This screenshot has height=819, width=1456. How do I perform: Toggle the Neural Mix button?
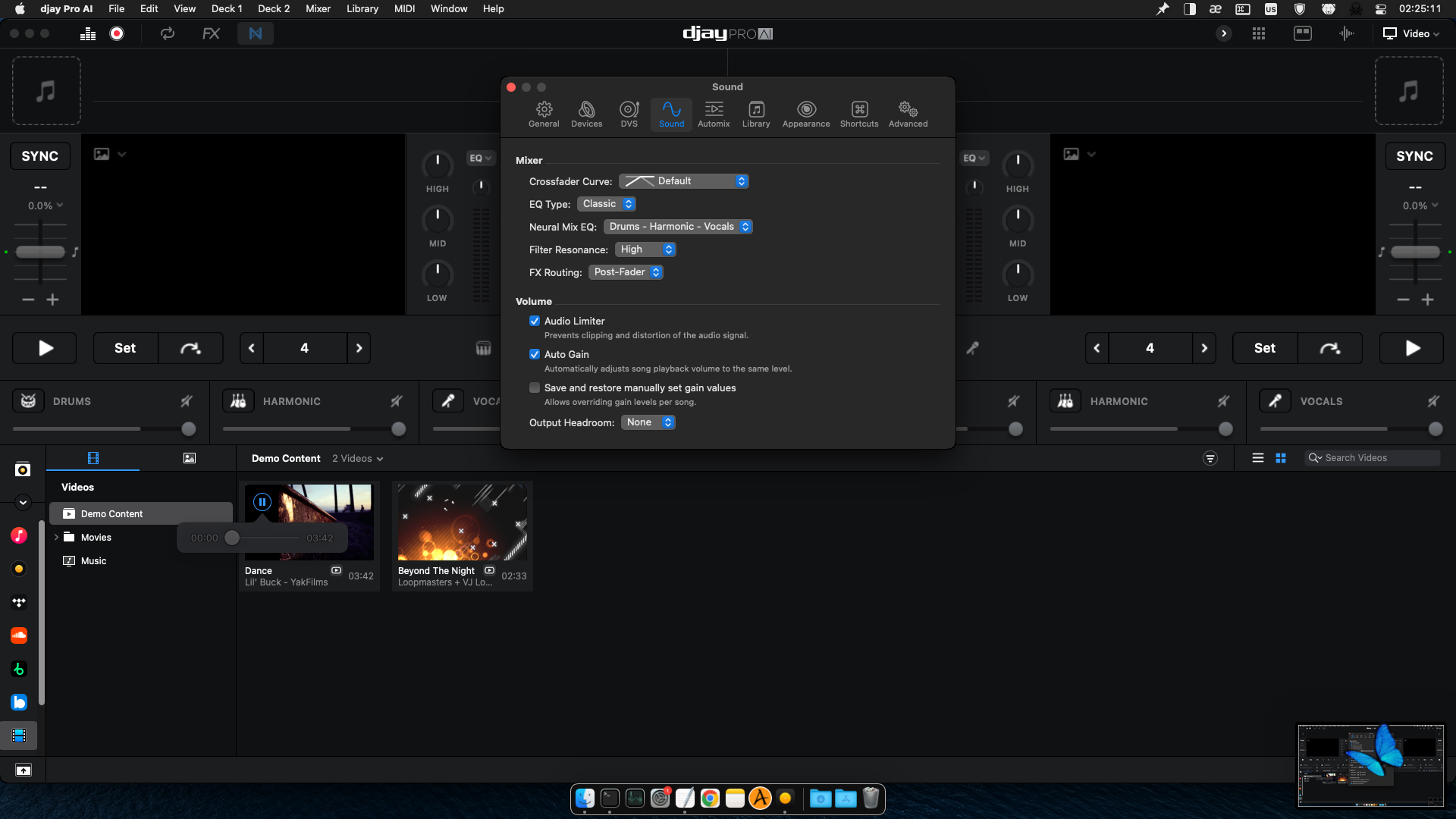pyautogui.click(x=256, y=33)
